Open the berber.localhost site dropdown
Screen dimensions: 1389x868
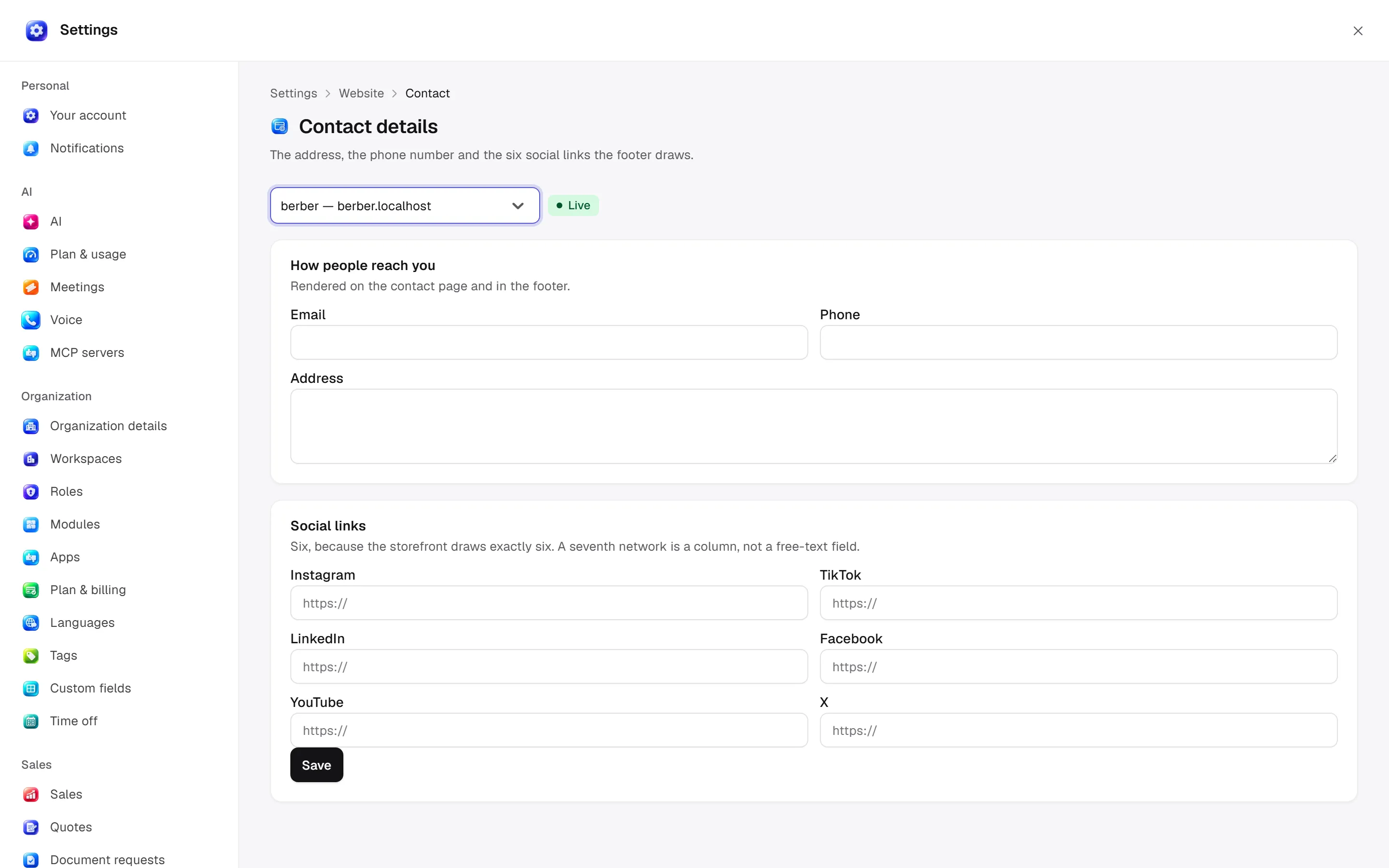(405, 205)
